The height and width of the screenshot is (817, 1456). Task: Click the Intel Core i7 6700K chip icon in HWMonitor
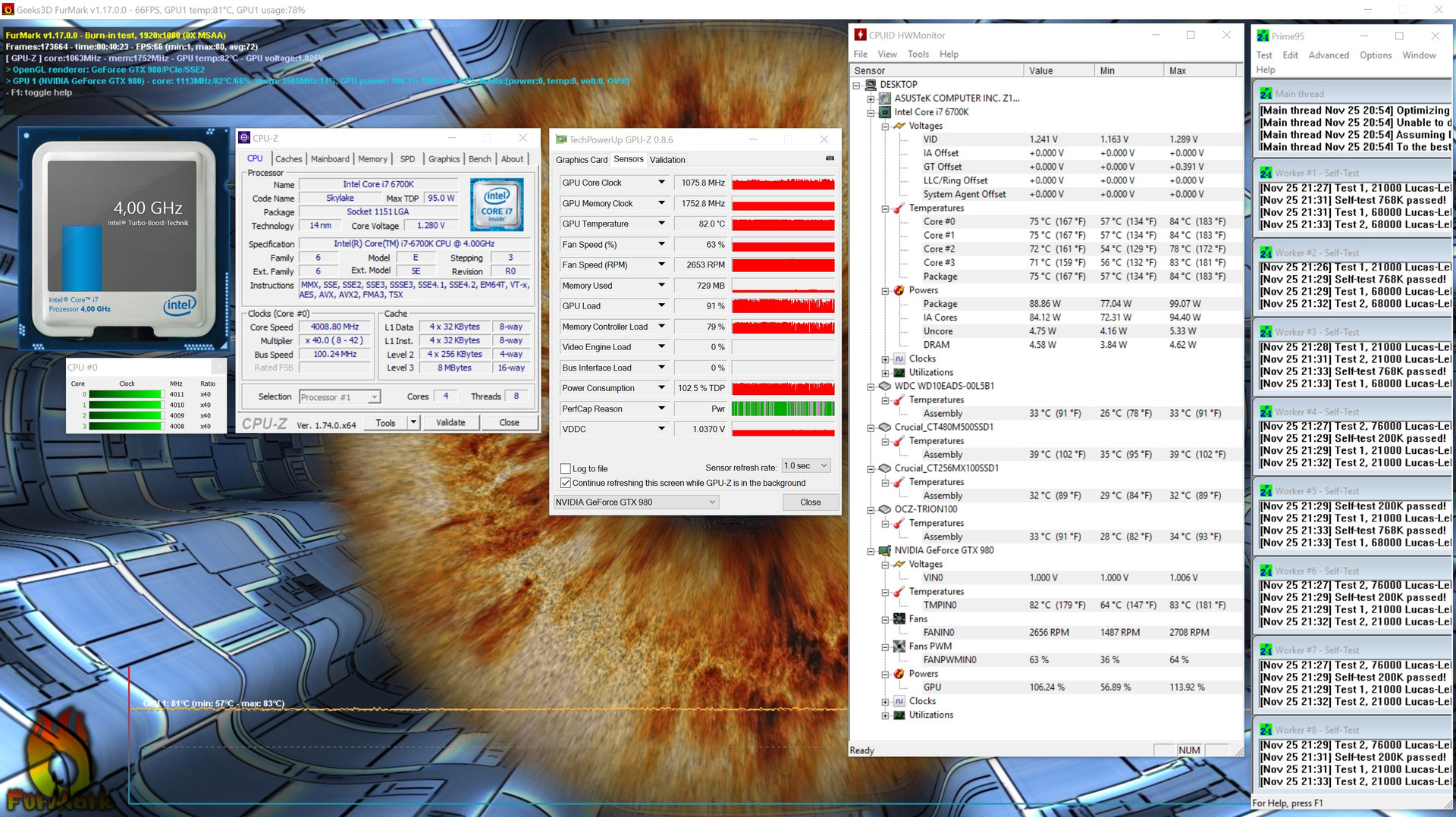pyautogui.click(x=884, y=112)
